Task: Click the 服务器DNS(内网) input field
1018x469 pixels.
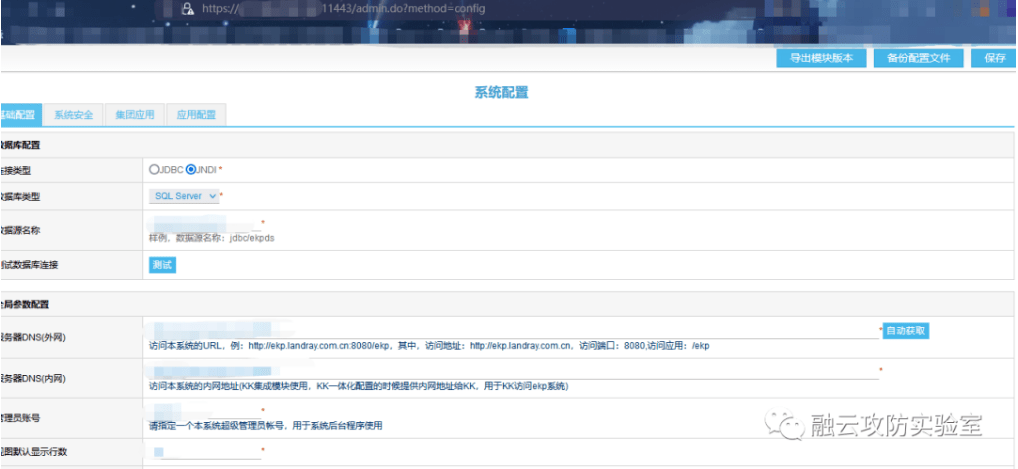Action: (514, 371)
